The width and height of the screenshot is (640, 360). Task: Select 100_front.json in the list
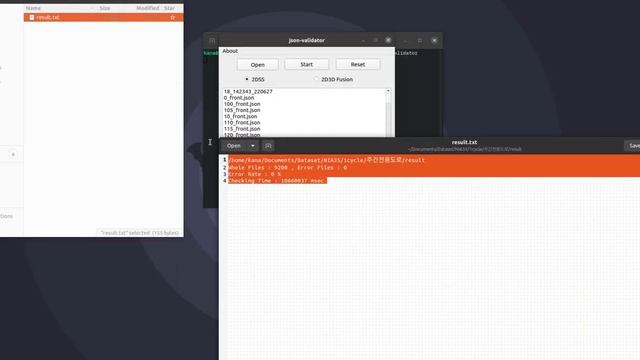[x=242, y=104]
